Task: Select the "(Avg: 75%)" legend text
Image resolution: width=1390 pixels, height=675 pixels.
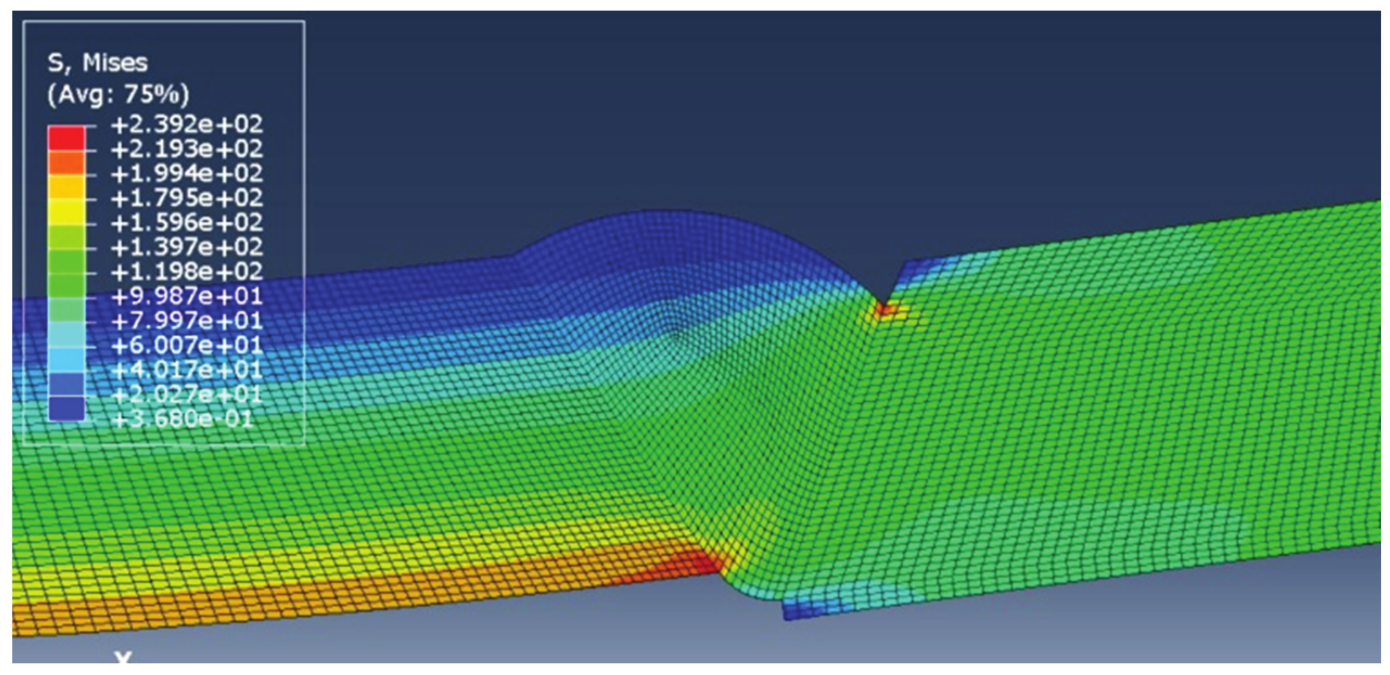Action: coord(118,95)
